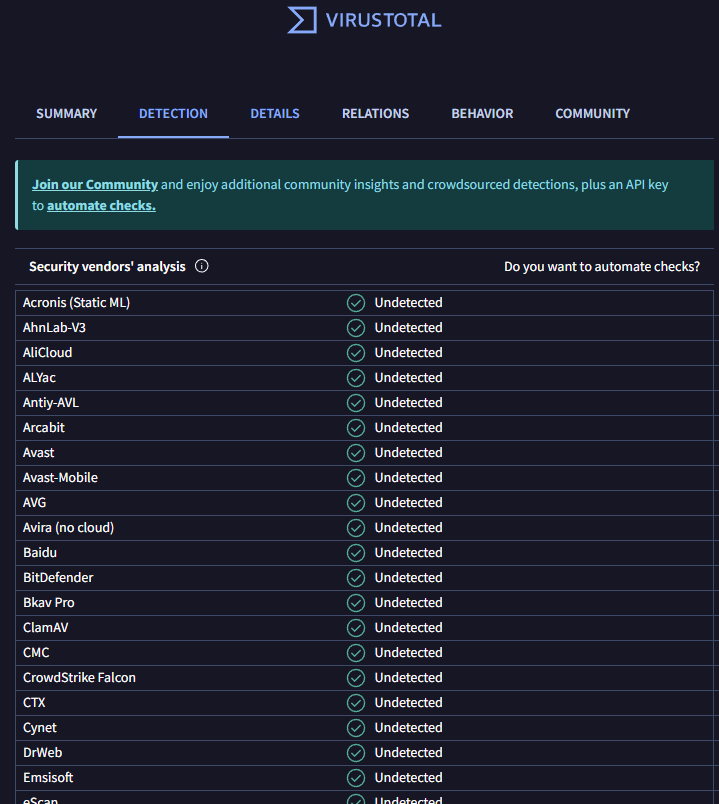The image size is (719, 804).
Task: Click the checkmark icon in the CrowdStrike Falcon row
Action: coord(356,678)
